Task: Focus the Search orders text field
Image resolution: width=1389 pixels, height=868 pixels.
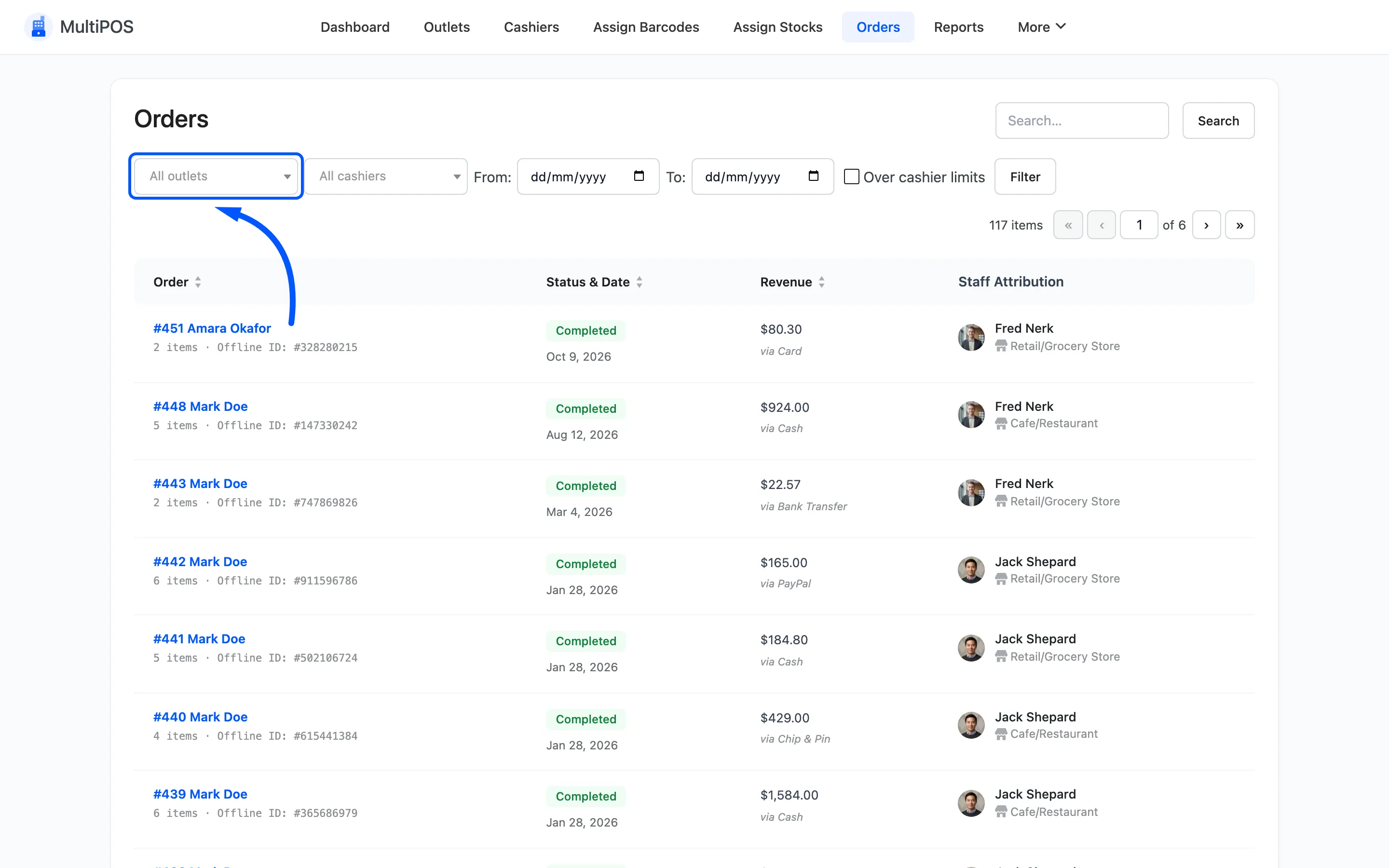Action: coord(1082,121)
